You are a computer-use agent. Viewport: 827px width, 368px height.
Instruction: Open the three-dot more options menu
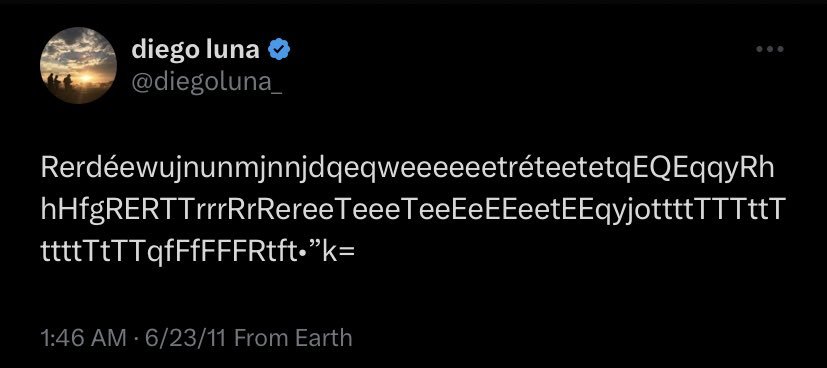click(x=770, y=50)
